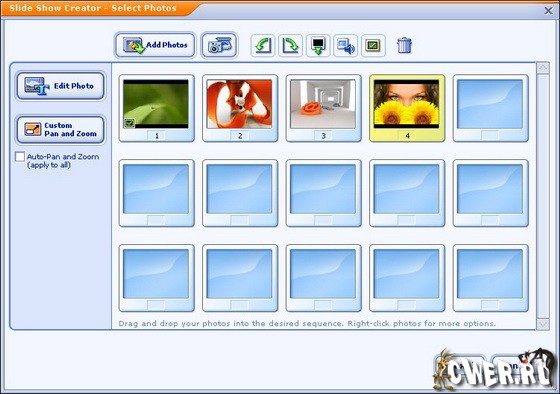The height and width of the screenshot is (394, 560).
Task: Click number label 3 under the corridor photo
Action: [324, 136]
